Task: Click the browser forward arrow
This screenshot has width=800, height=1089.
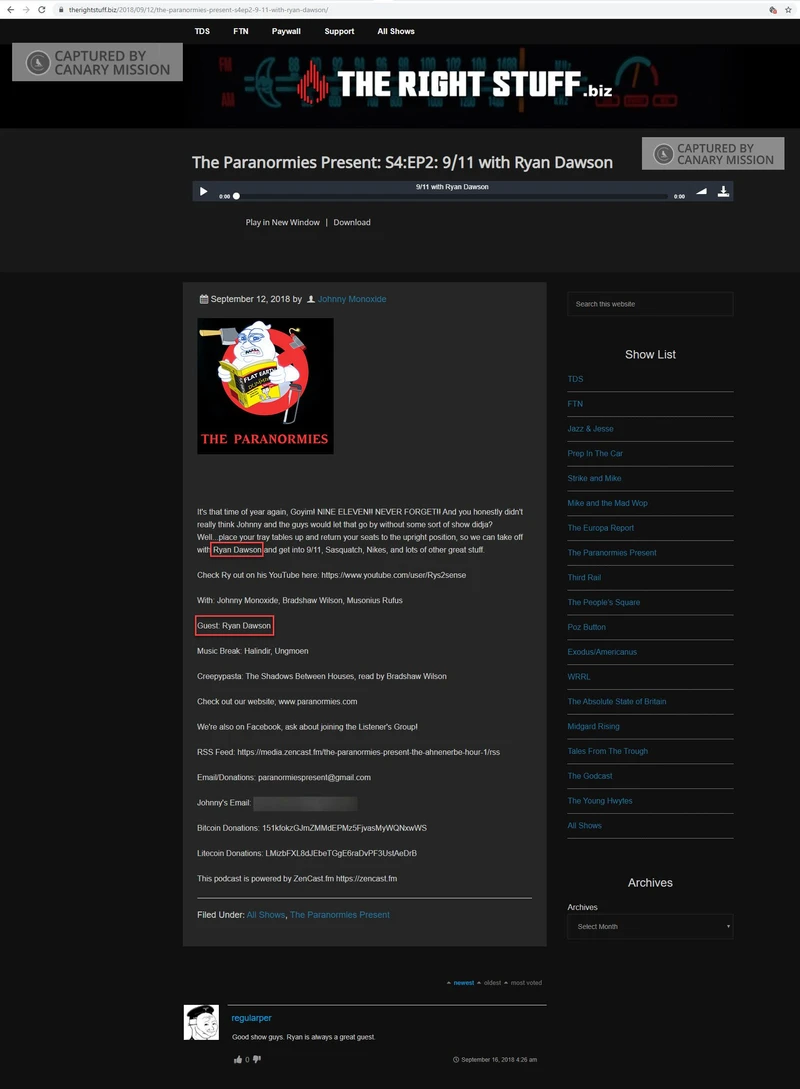Action: (26, 10)
